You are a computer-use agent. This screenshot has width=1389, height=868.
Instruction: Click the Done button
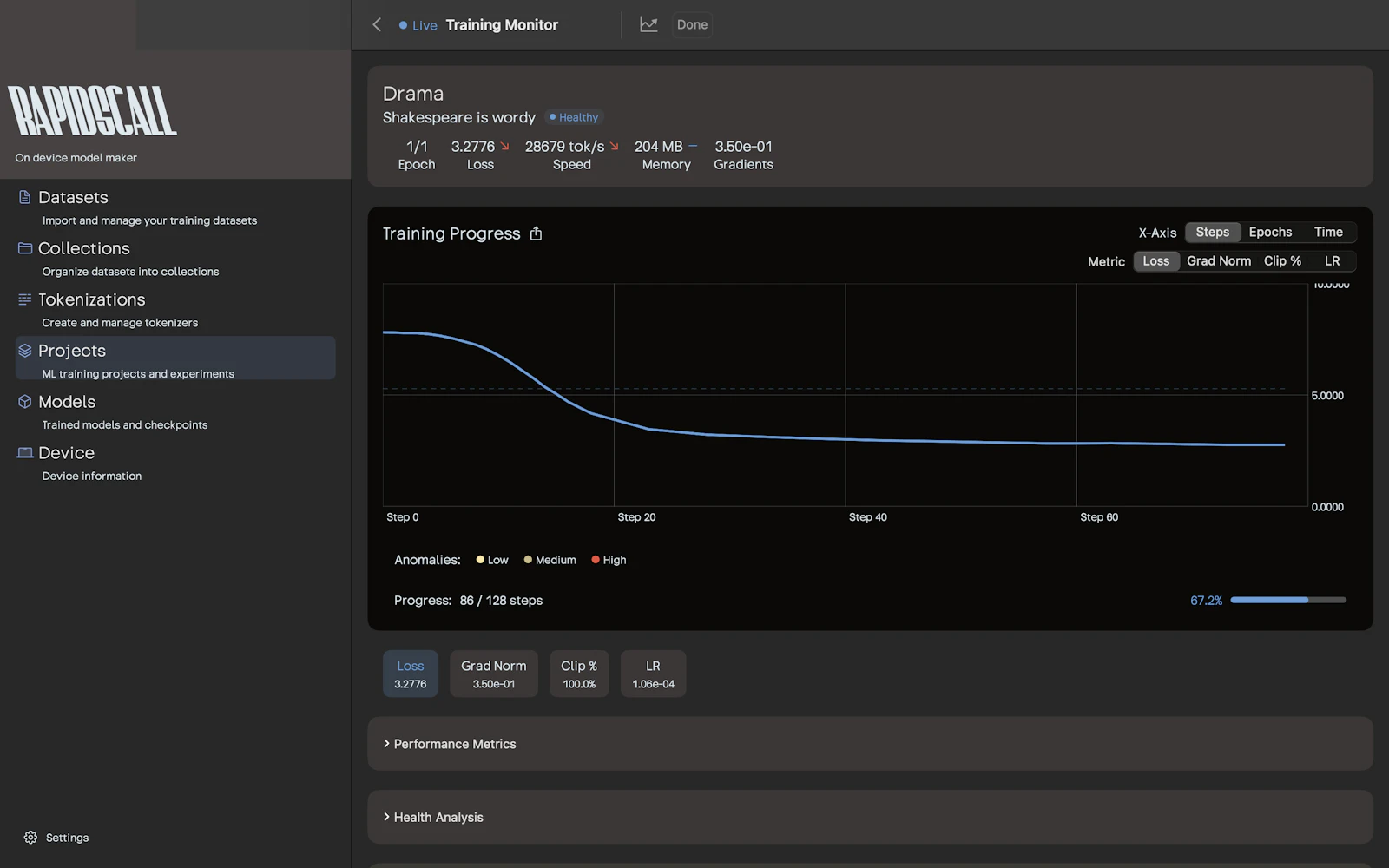click(x=692, y=24)
